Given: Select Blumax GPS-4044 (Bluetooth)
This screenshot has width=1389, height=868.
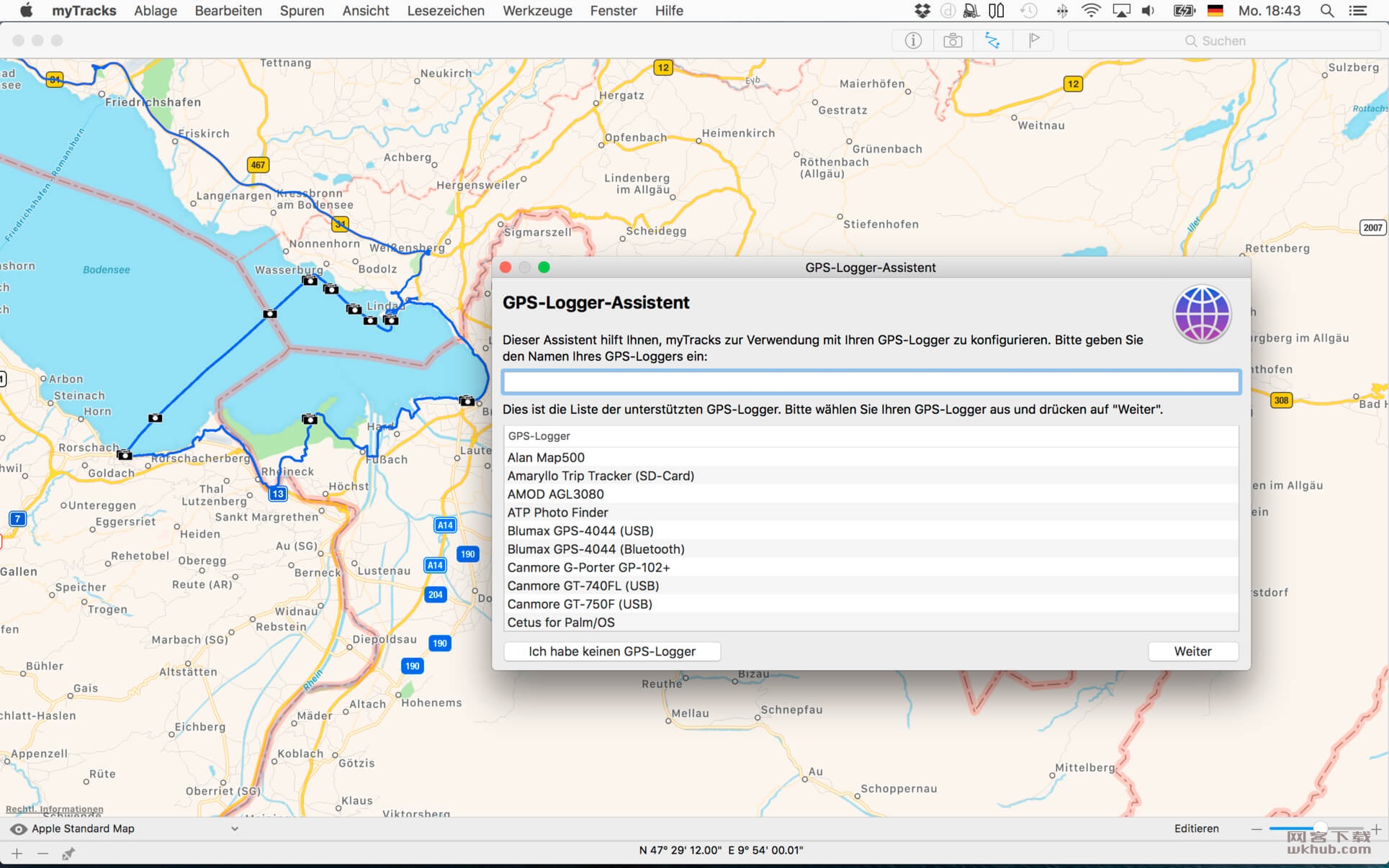Looking at the screenshot, I should coord(871,549).
